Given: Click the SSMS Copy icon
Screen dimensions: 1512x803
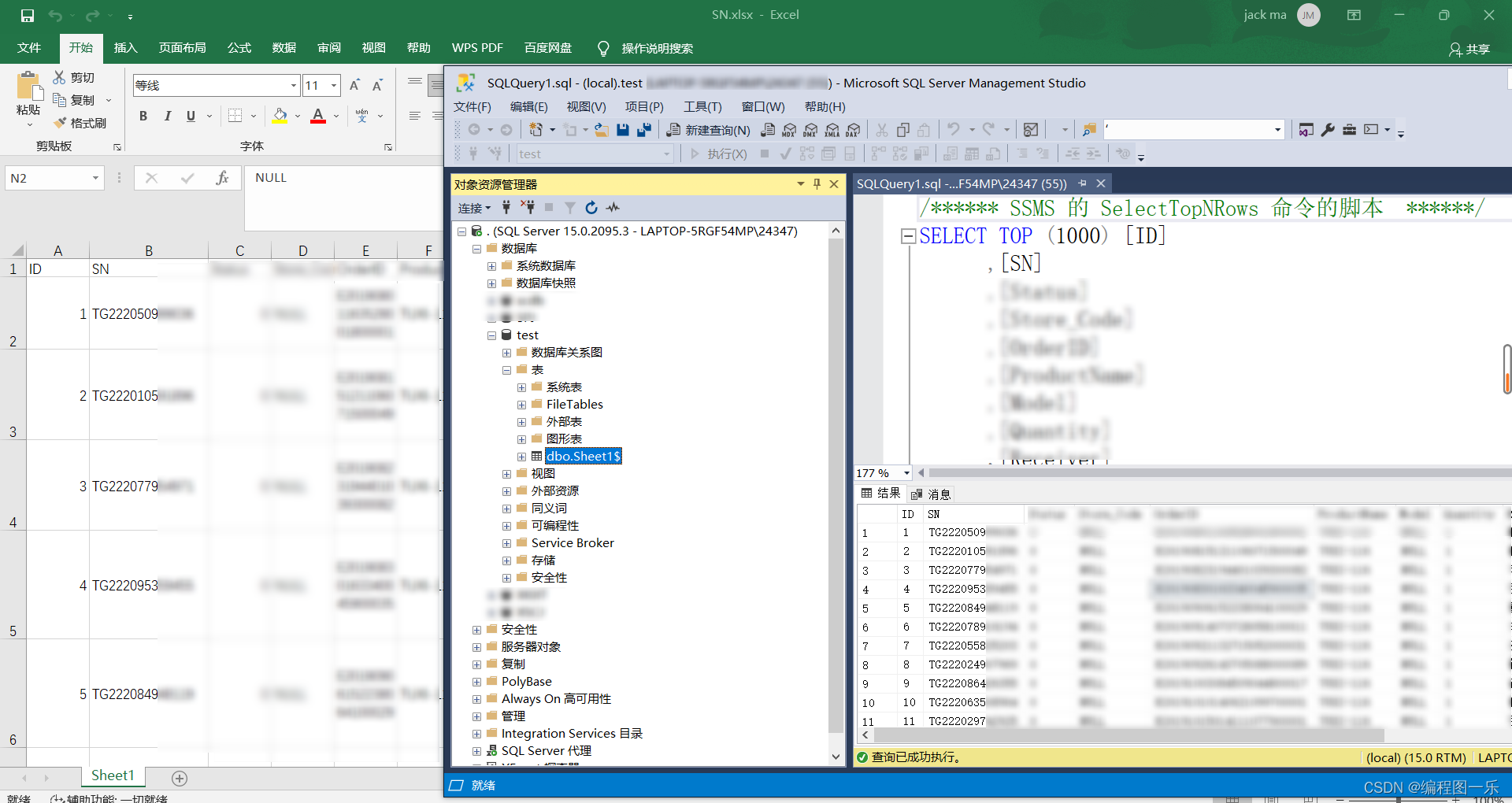Looking at the screenshot, I should pyautogui.click(x=903, y=130).
